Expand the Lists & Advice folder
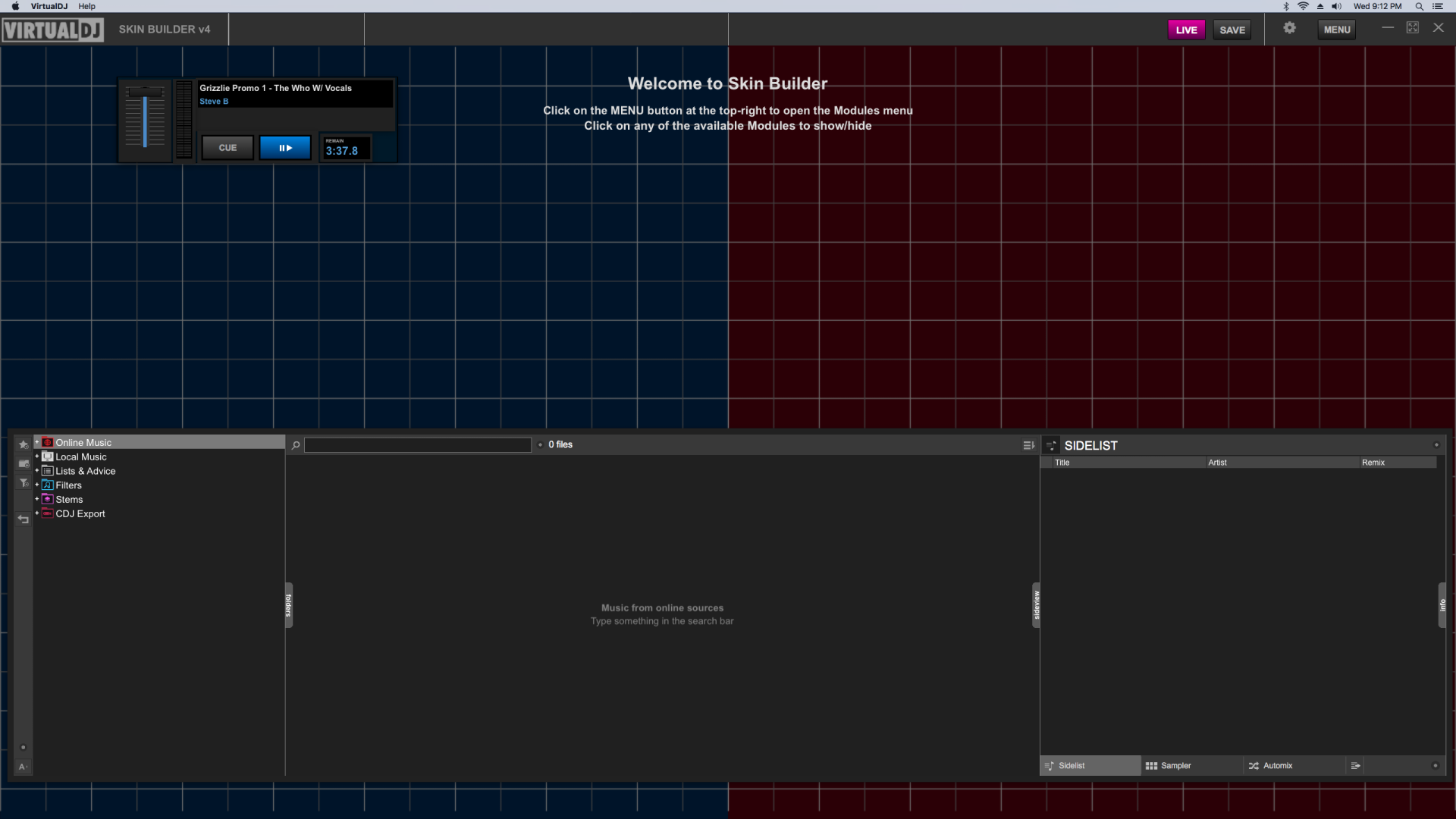The width and height of the screenshot is (1456, 819). point(36,471)
